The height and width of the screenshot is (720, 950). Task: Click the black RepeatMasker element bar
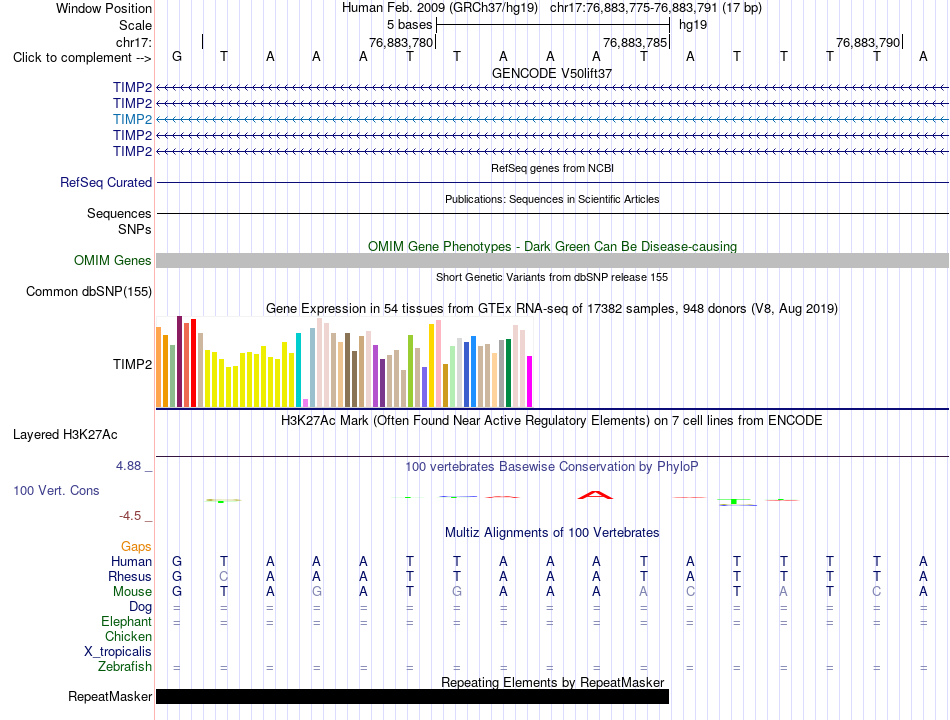(413, 697)
